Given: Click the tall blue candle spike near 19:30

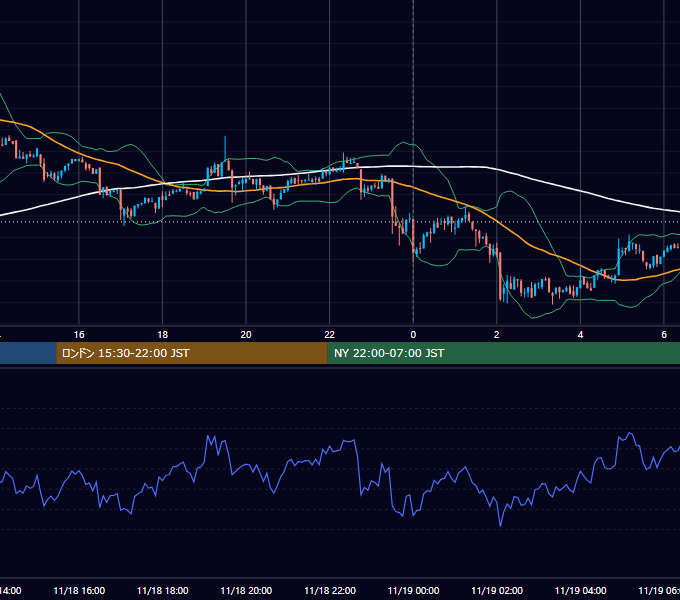Looking at the screenshot, I should [225, 148].
